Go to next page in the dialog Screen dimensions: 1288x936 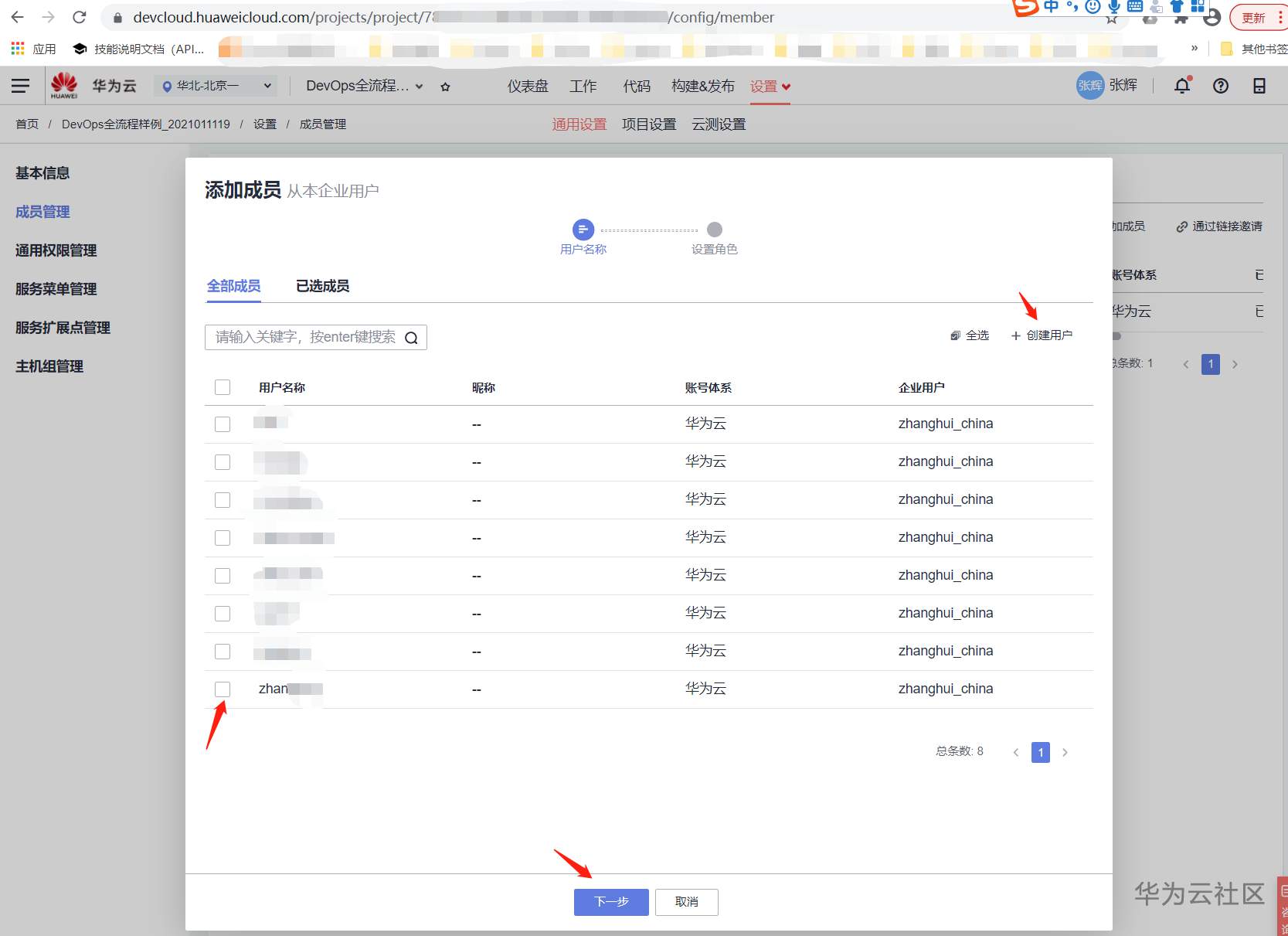point(1065,753)
